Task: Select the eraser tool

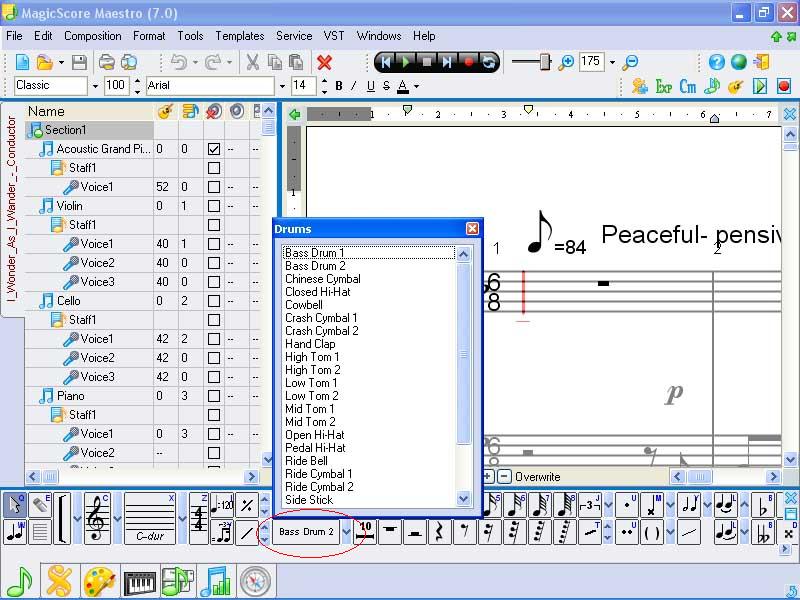Action: point(40,505)
